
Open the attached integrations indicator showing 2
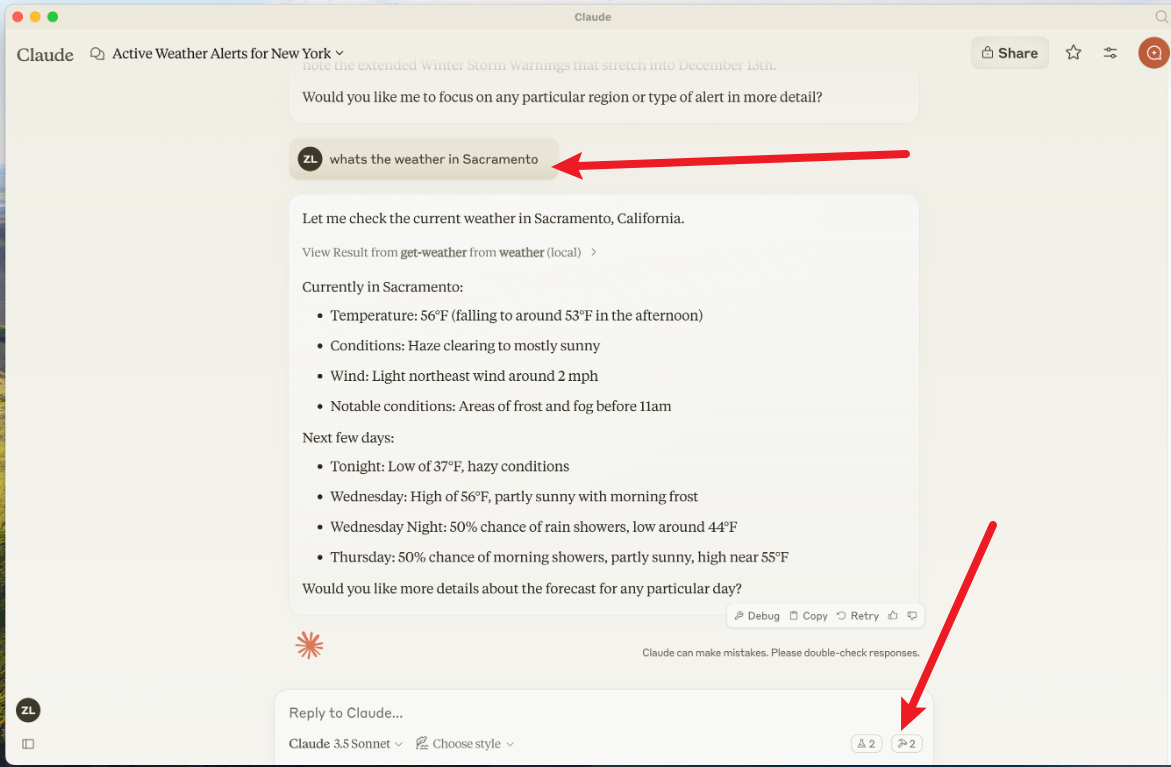coord(866,744)
